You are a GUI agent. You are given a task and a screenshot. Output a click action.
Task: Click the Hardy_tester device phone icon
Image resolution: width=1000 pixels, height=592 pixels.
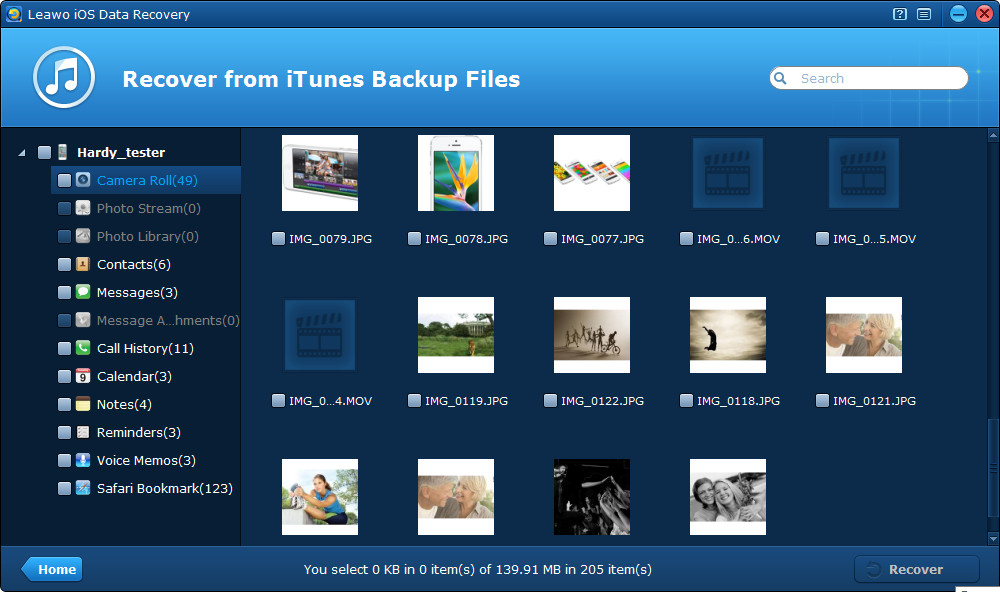point(62,152)
